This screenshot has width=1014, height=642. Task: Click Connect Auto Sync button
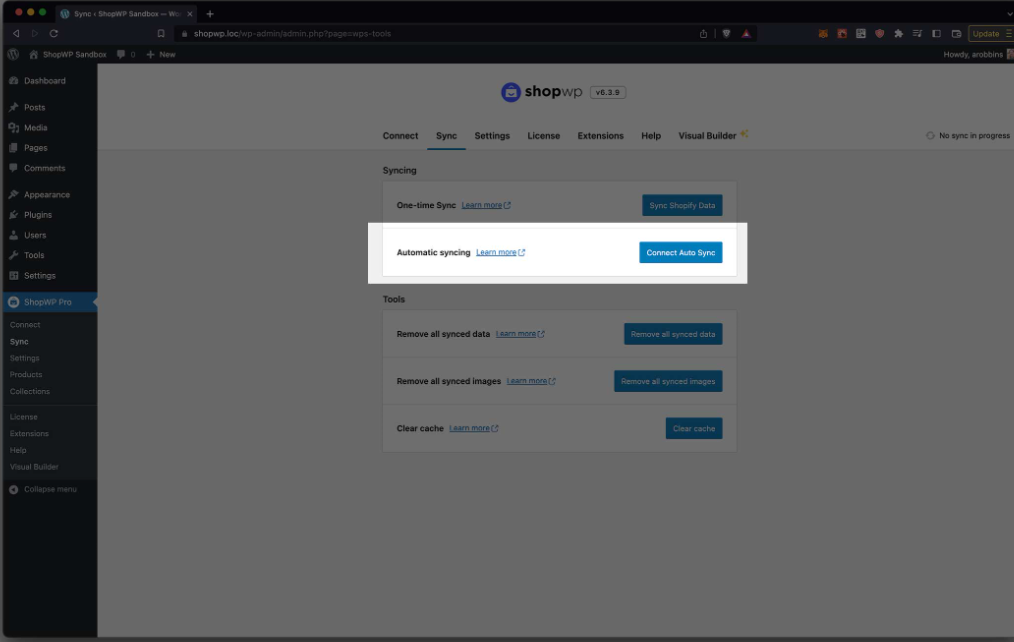point(681,253)
